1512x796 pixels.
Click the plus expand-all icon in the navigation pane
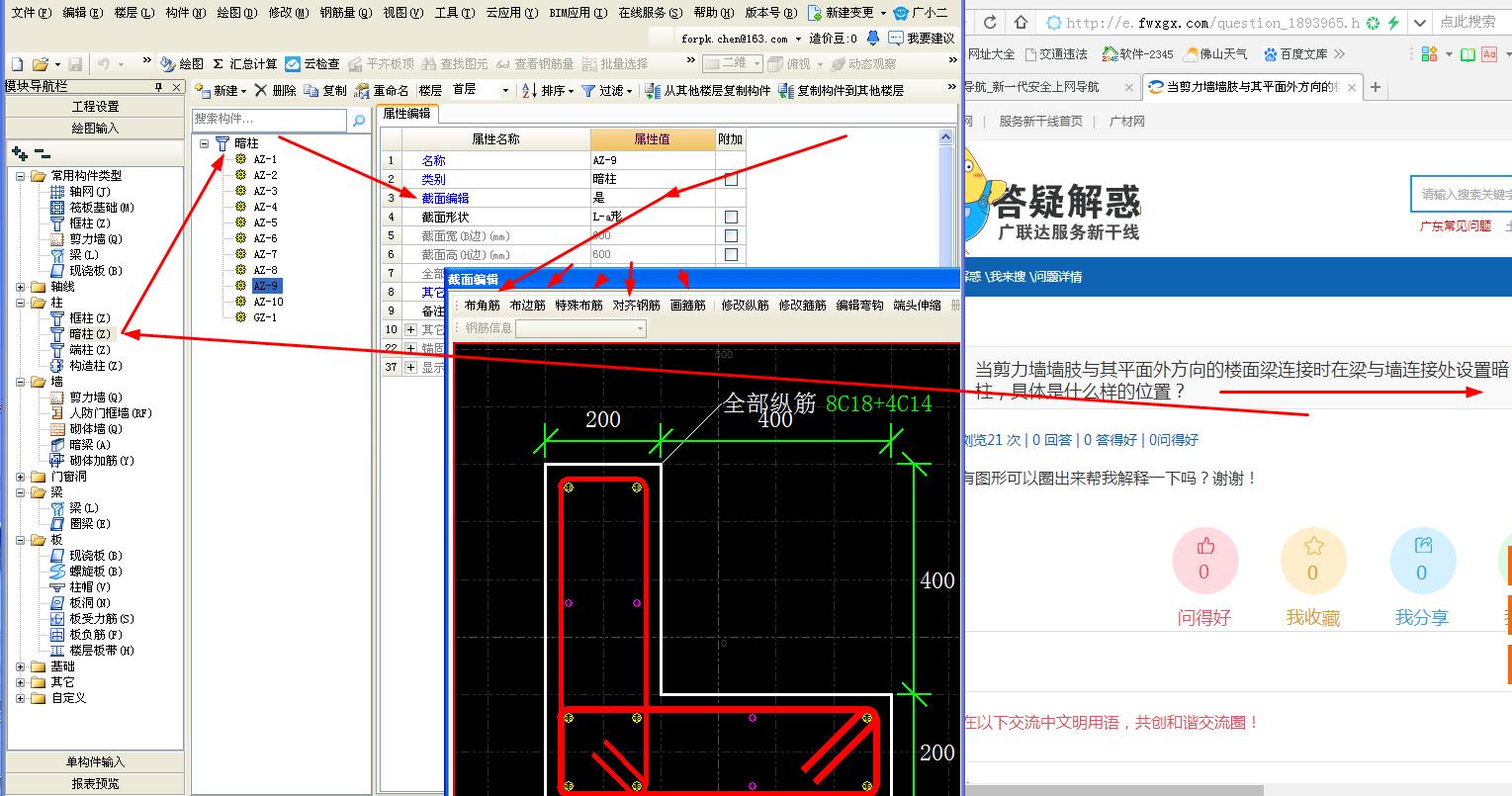20,153
